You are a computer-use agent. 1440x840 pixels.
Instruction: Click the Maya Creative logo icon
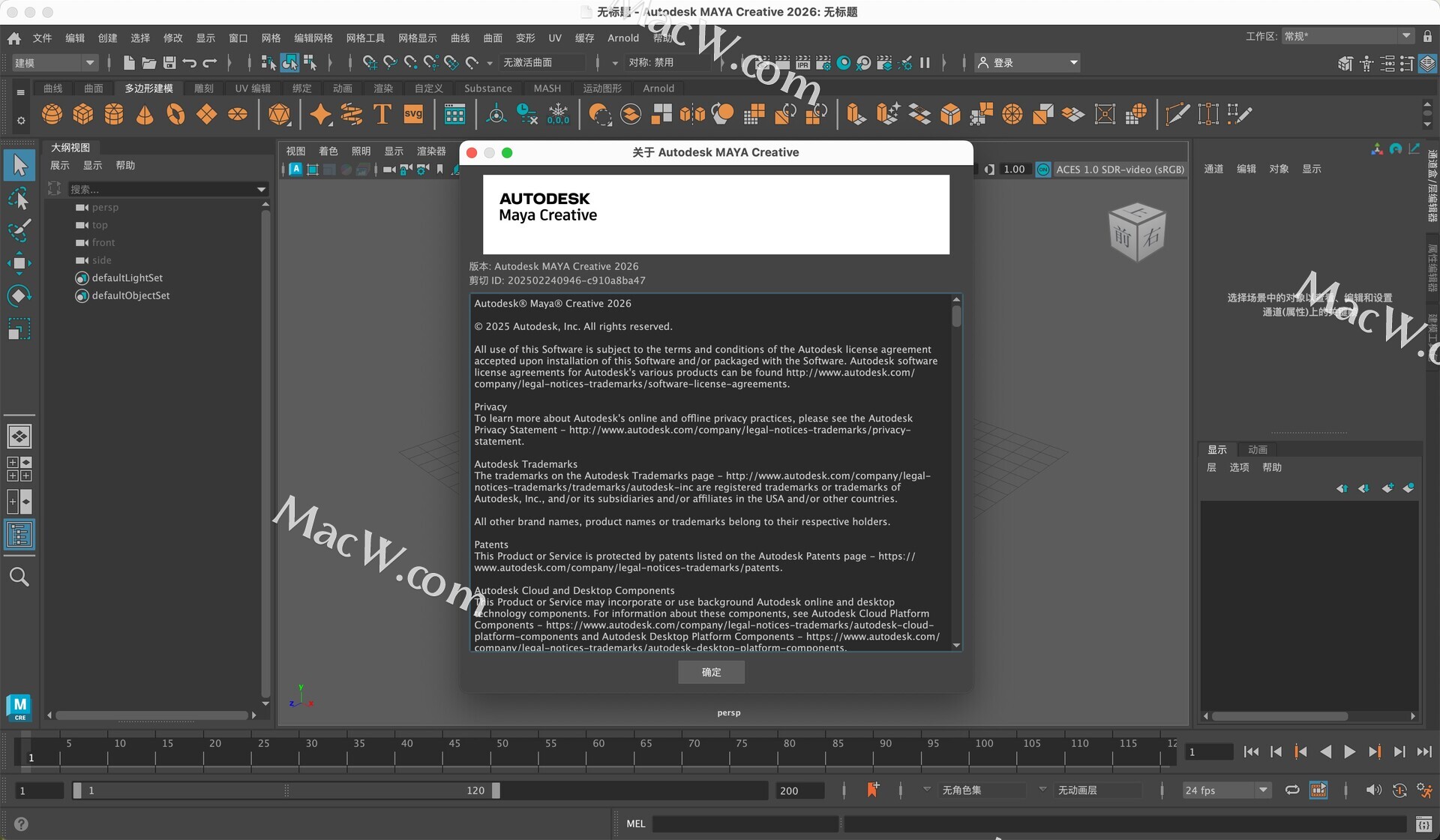coord(19,707)
